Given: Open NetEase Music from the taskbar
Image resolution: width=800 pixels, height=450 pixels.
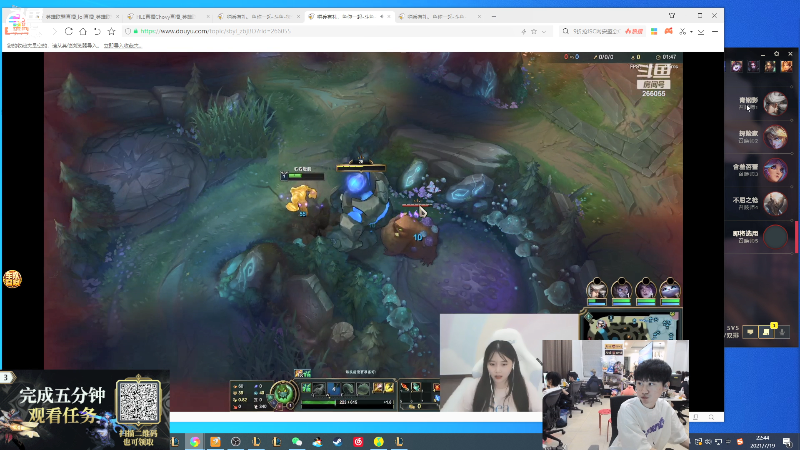Looking at the screenshot, I should (358, 441).
